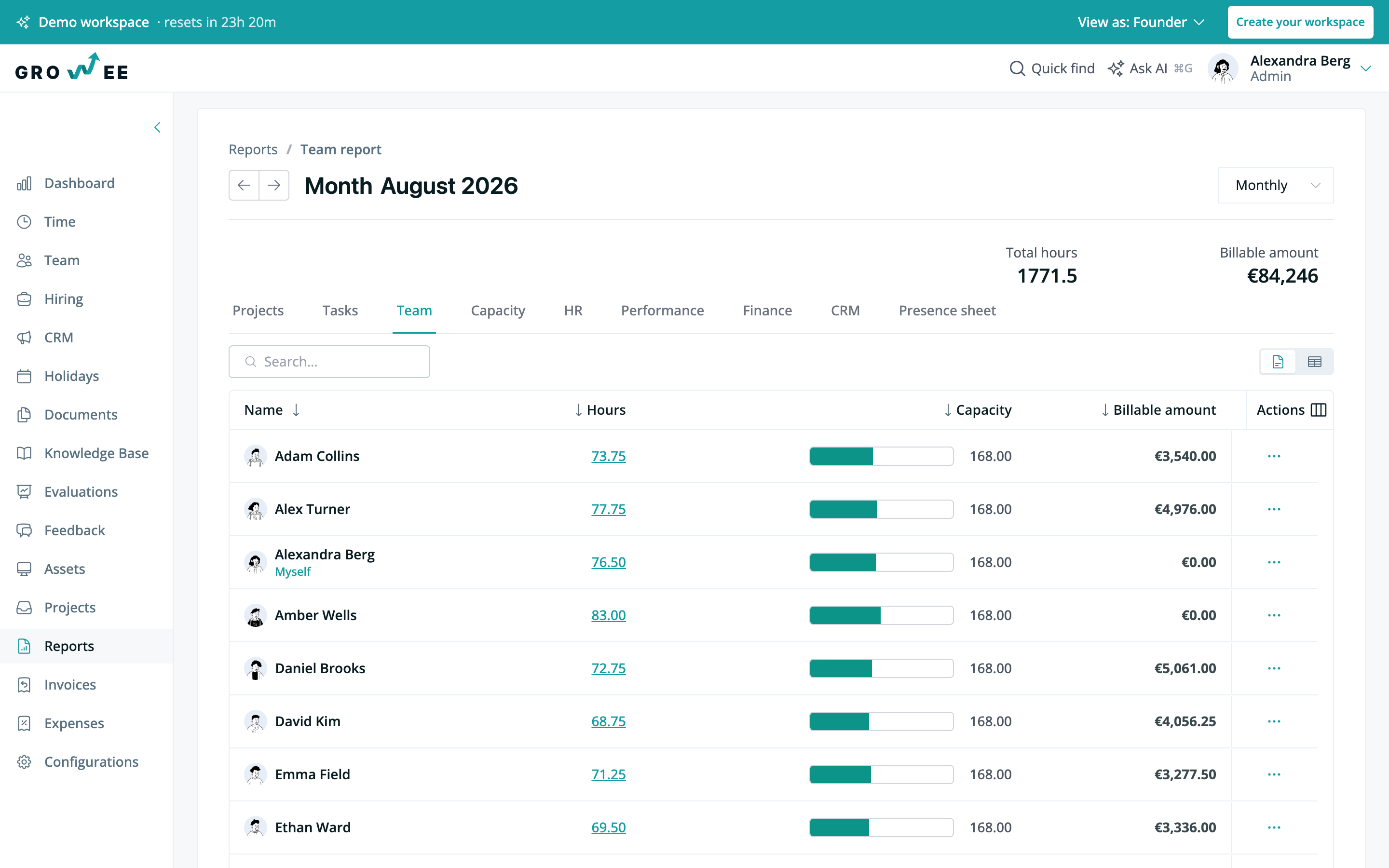Open the Hiring icon in sidebar
The width and height of the screenshot is (1389, 868).
pos(24,299)
